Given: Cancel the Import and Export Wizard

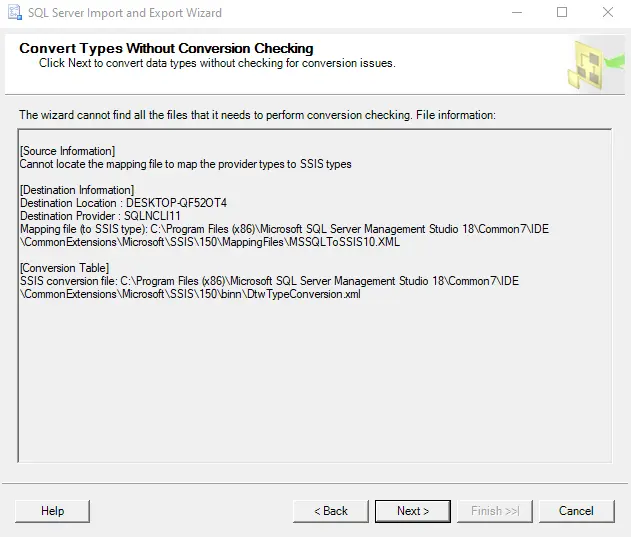Looking at the screenshot, I should point(576,511).
